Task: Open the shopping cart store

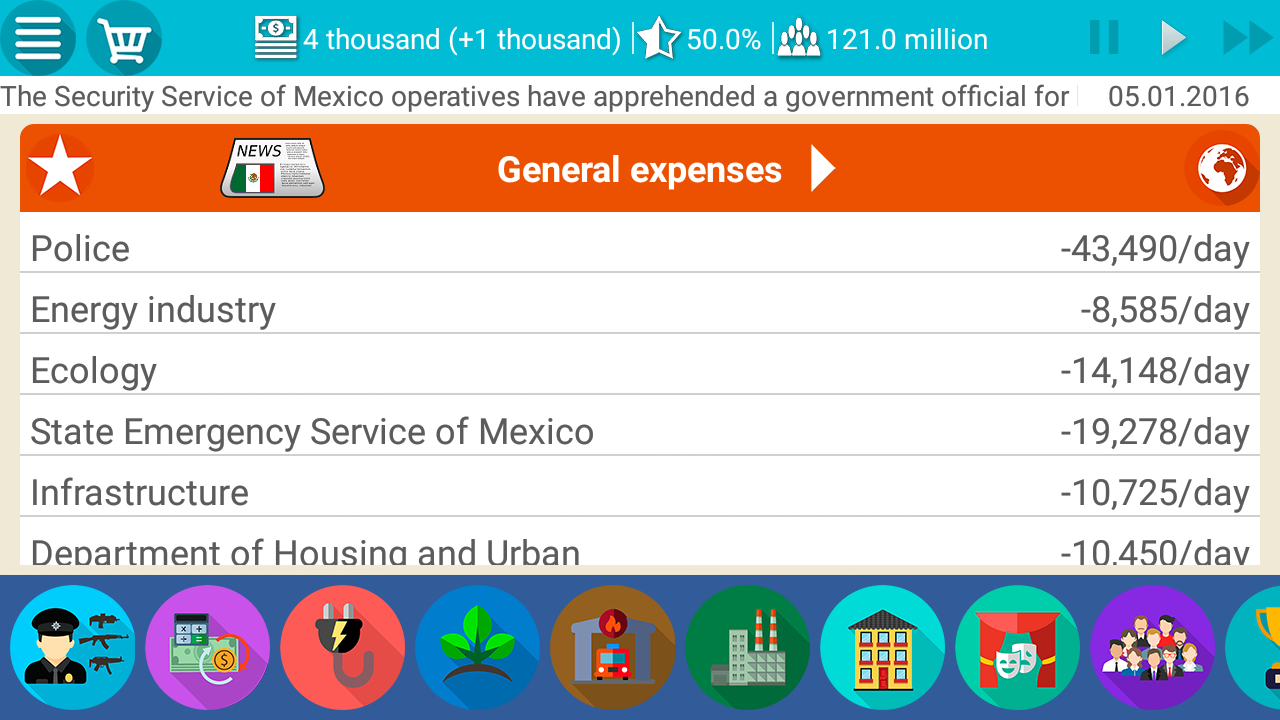Action: [x=124, y=39]
